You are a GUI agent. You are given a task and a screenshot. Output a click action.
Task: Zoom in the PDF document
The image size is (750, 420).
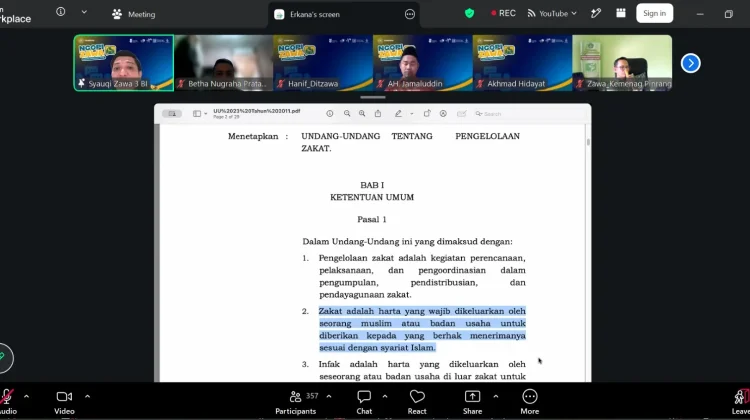click(362, 114)
